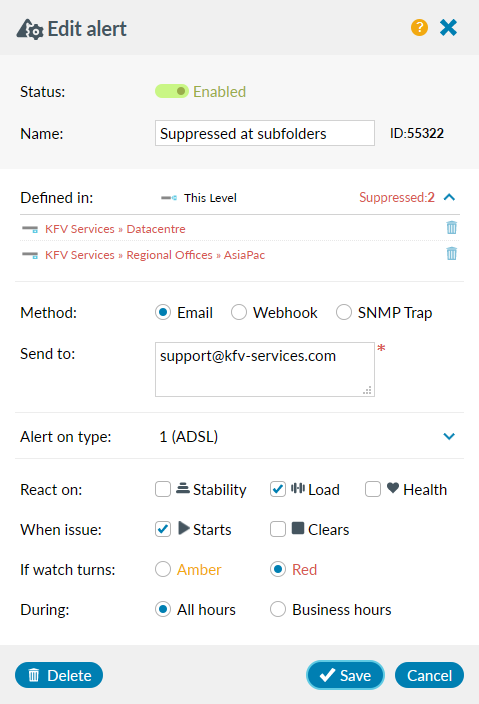This screenshot has height=704, width=479.
Task: Click the KFV Services » Datacentre folder icon
Action: coord(30,229)
